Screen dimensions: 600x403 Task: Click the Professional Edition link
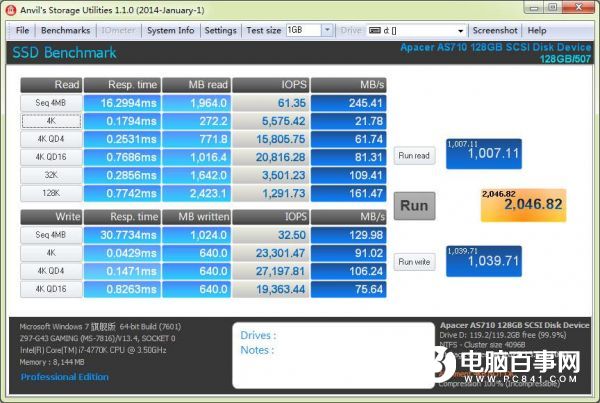click(64, 377)
